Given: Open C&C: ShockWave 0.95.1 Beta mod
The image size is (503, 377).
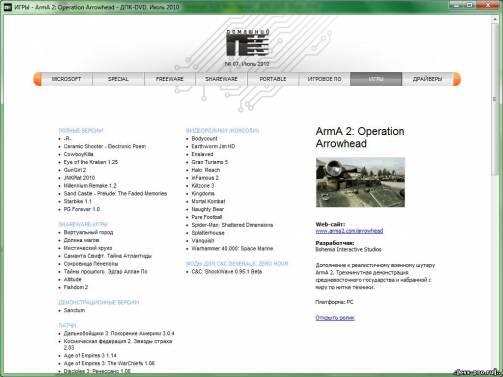Looking at the screenshot, I should click(227, 272).
